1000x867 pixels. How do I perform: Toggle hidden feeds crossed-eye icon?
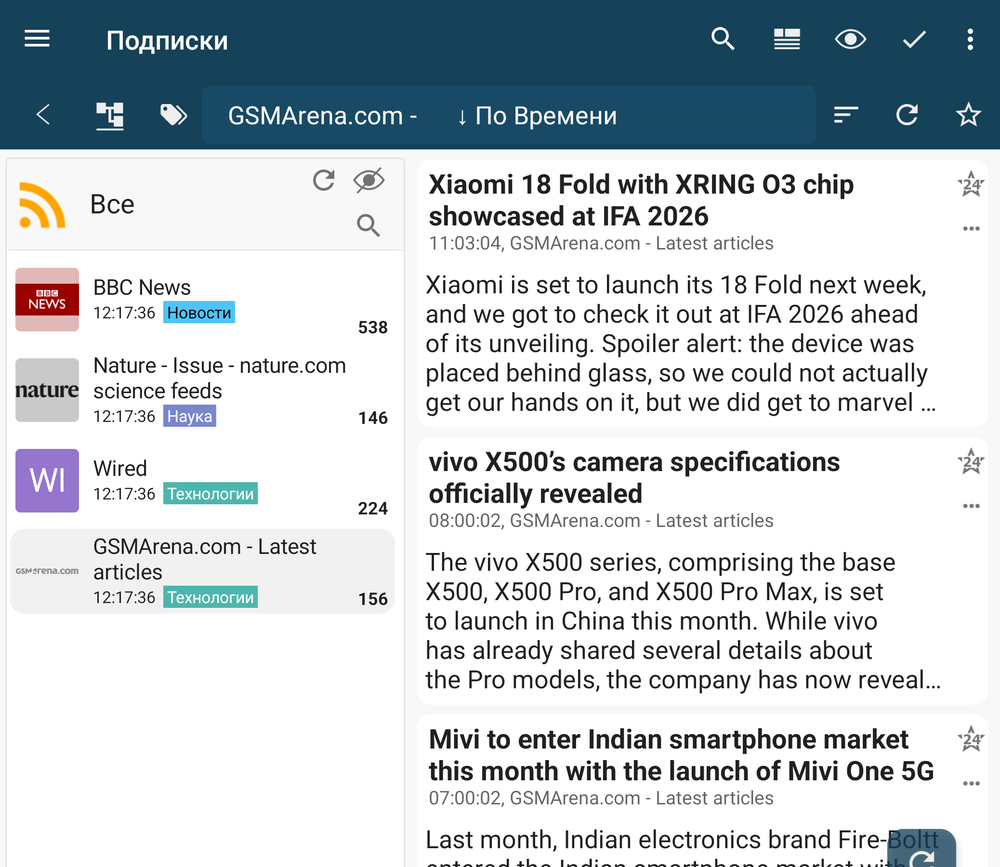369,181
